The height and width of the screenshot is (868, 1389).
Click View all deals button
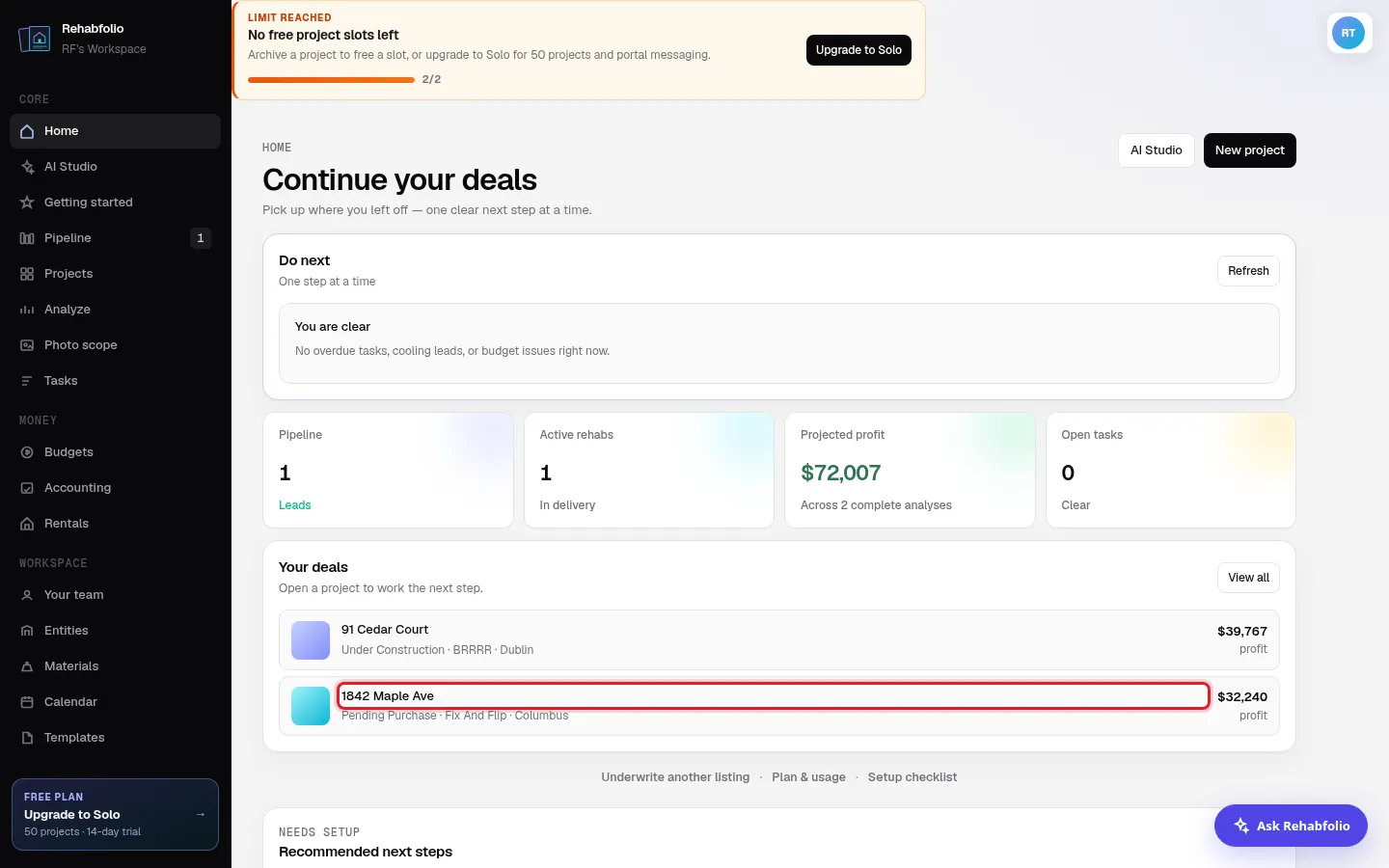(1248, 578)
